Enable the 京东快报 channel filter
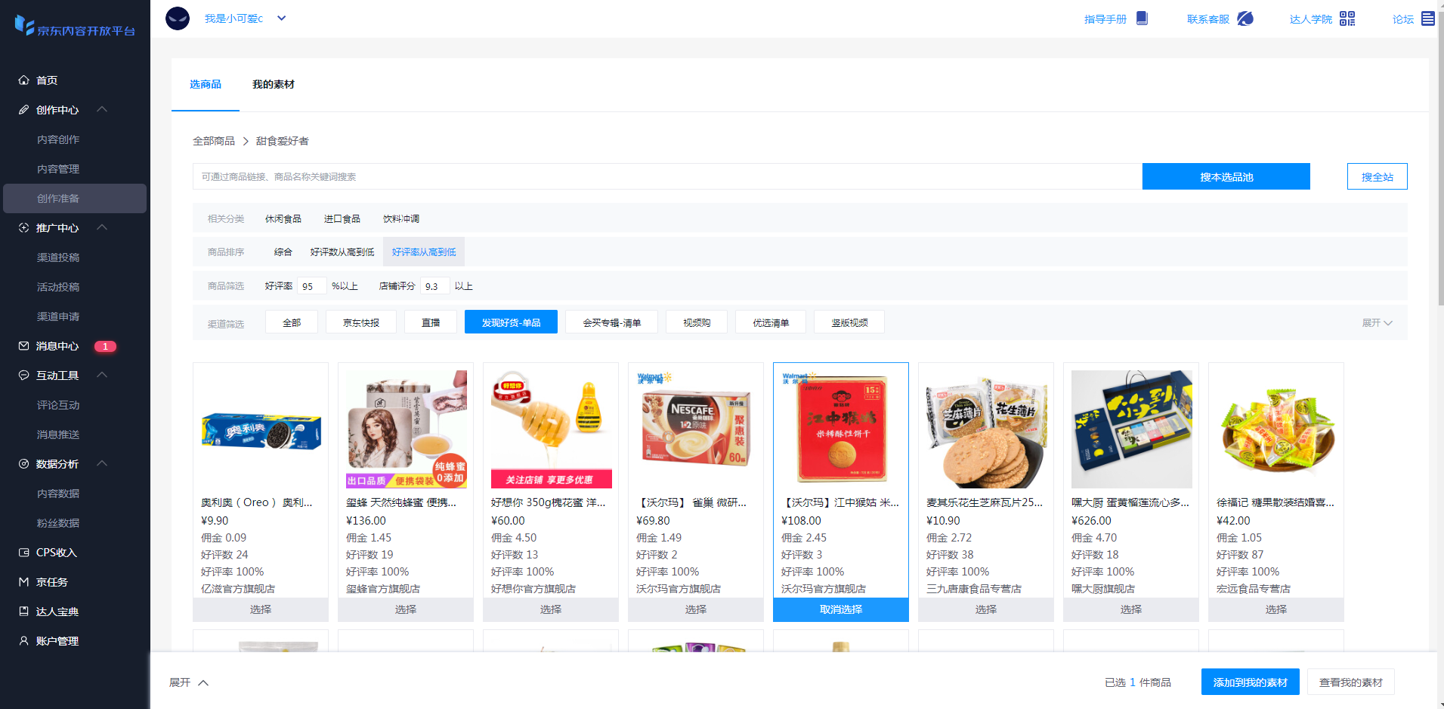1444x709 pixels. pyautogui.click(x=361, y=322)
